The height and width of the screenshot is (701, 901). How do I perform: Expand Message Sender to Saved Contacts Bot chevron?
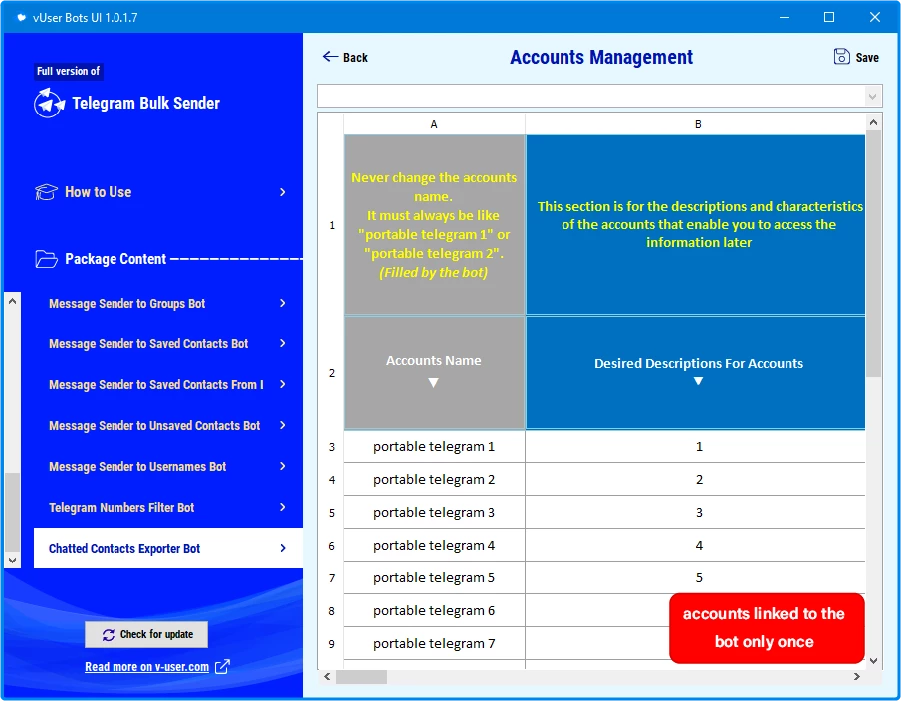(282, 343)
